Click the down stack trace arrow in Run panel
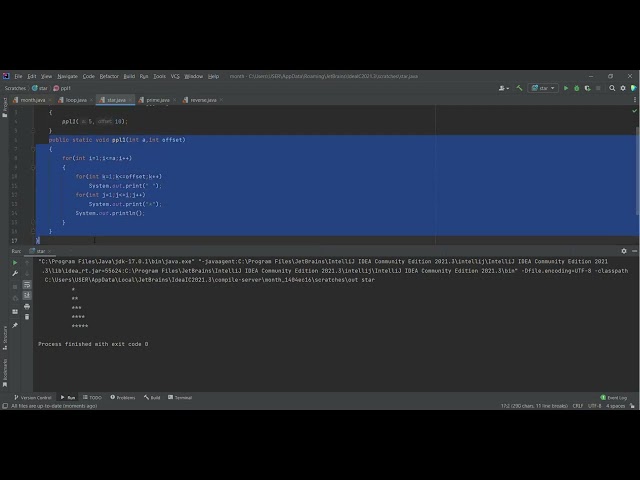 (x=27, y=273)
